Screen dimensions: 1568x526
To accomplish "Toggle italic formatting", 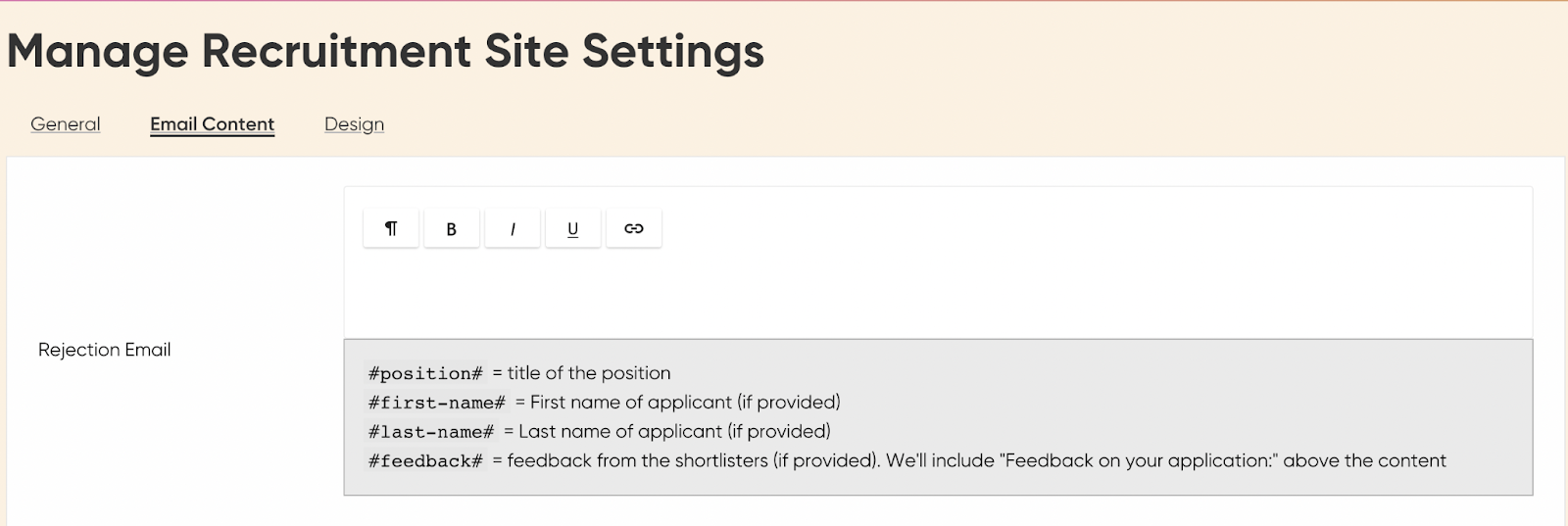I will coord(513,228).
